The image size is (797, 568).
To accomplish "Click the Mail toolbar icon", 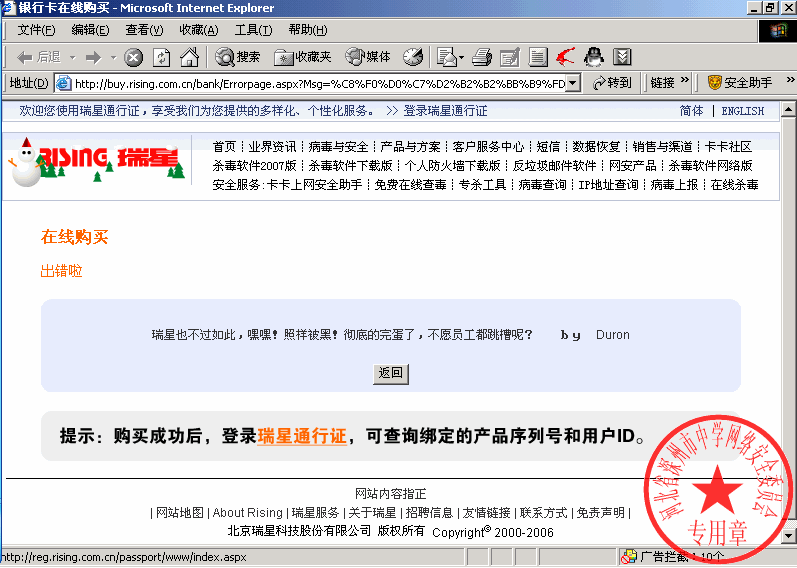I will point(447,57).
